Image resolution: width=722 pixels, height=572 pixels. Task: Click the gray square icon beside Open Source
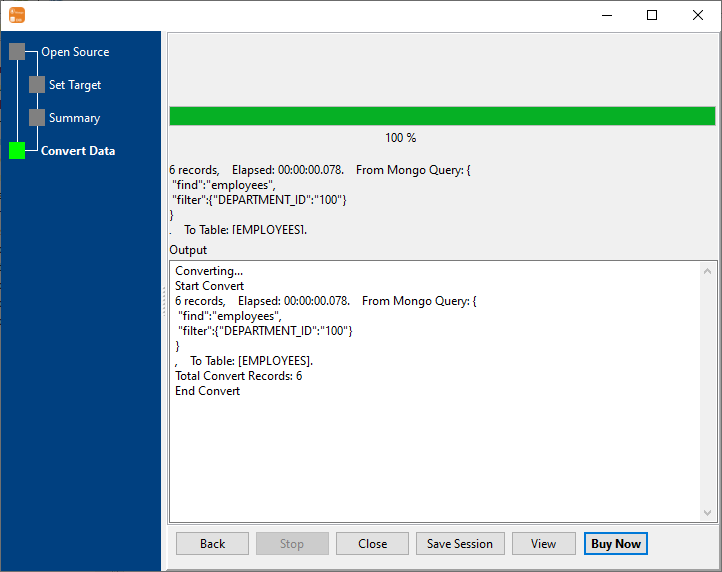click(x=17, y=52)
